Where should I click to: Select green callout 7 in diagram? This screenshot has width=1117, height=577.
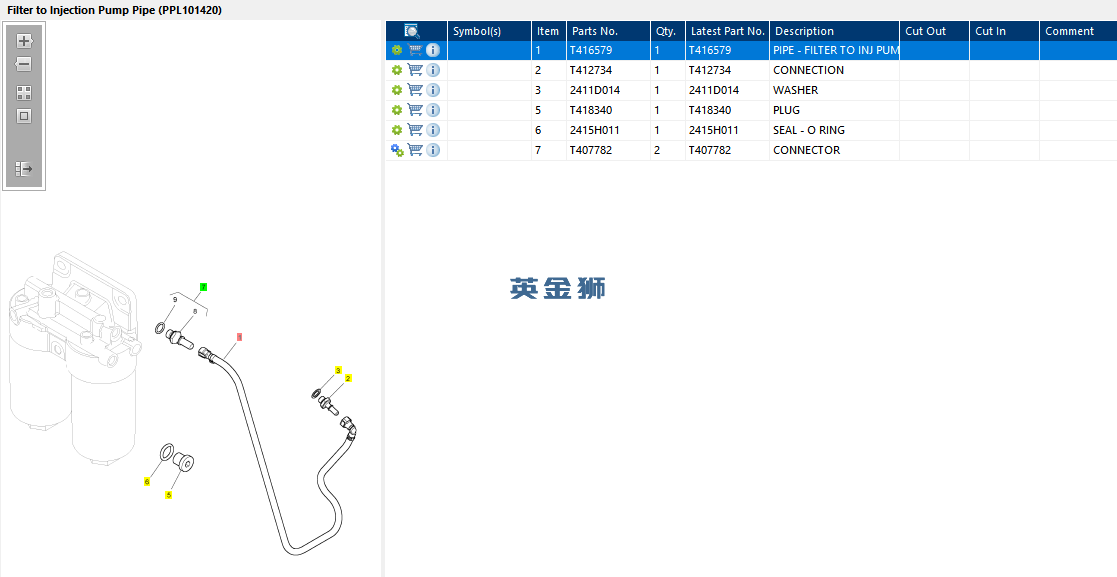pyautogui.click(x=204, y=287)
